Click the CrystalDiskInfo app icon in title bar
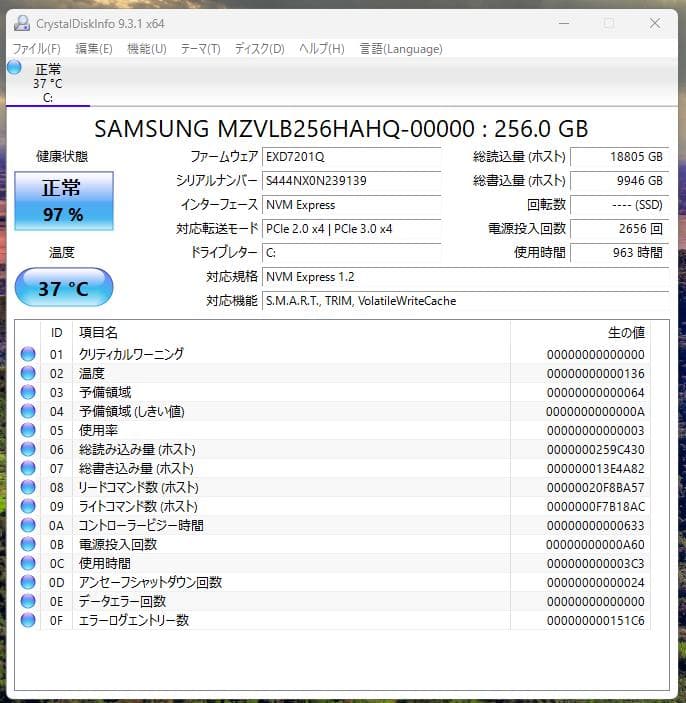Viewport: 686px width, 703px height. point(22,23)
